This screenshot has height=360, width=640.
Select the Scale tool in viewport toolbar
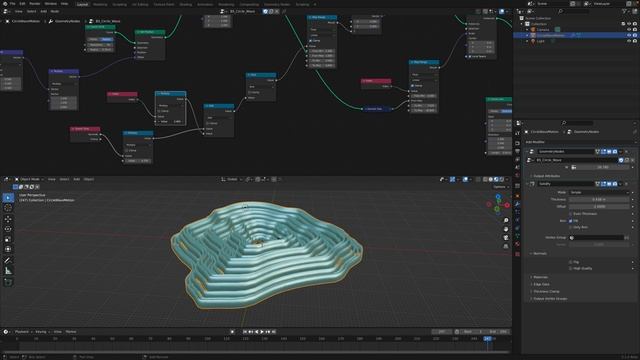tap(8, 239)
